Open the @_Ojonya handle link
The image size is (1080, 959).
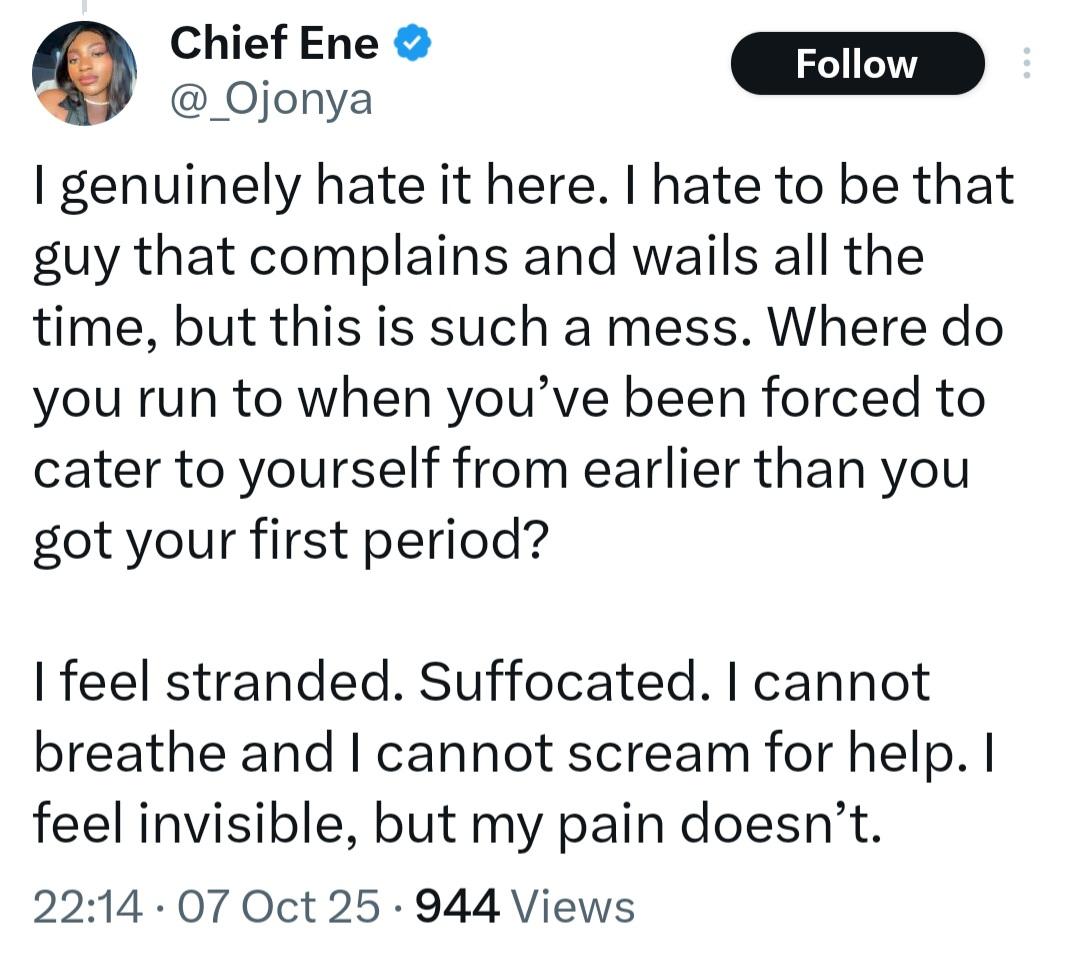(270, 100)
